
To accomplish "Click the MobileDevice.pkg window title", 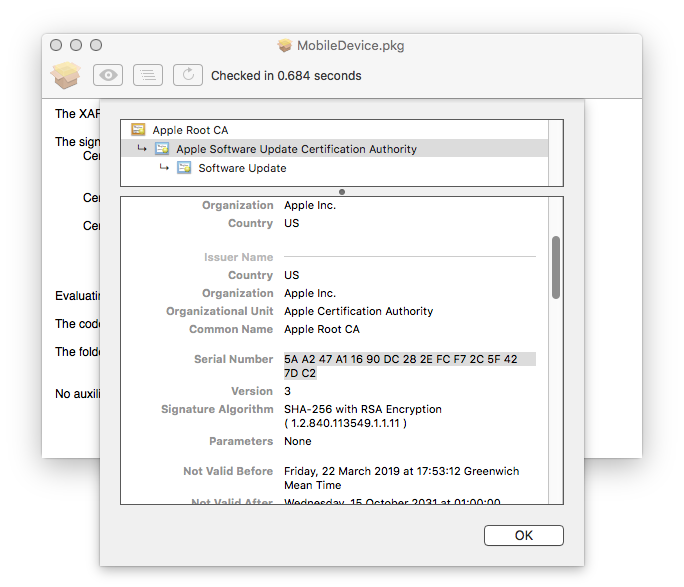I will tap(350, 45).
